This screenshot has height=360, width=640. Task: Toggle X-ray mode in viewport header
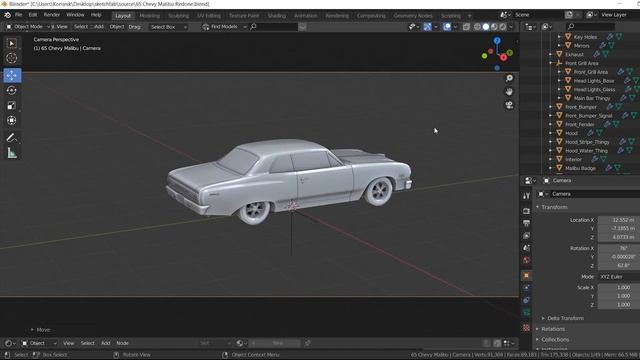(x=466, y=27)
